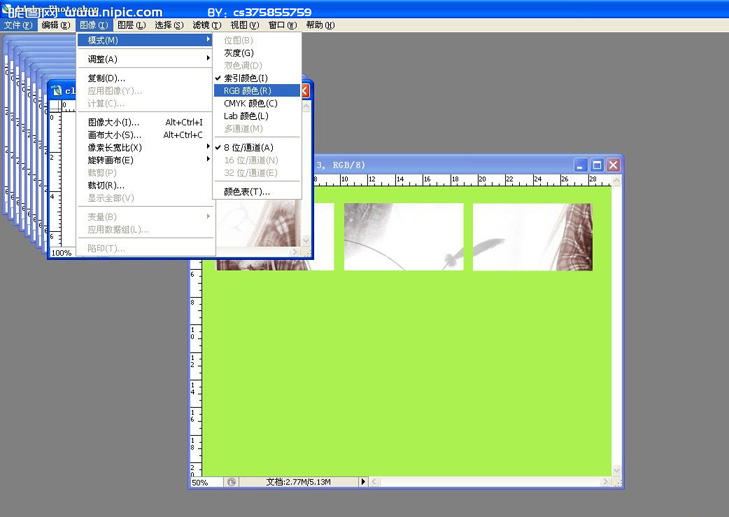This screenshot has height=517, width=729.
Task: Open the 滤镜(T) menu
Action: tap(206, 25)
